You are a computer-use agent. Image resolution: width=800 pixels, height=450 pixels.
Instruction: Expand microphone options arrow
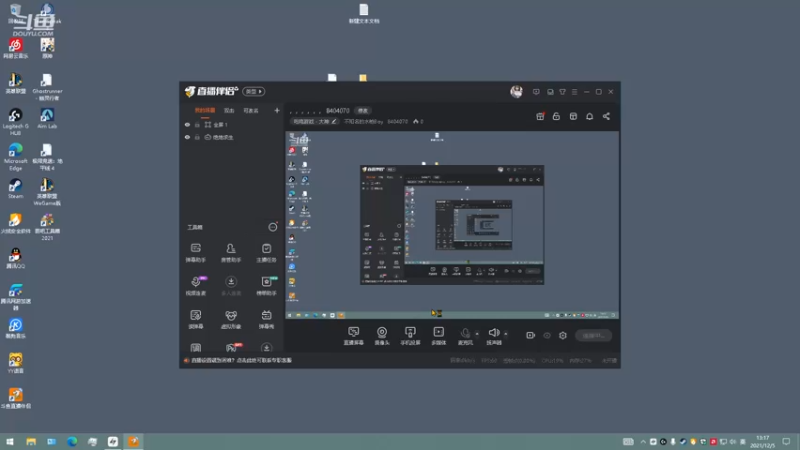tap(477, 334)
